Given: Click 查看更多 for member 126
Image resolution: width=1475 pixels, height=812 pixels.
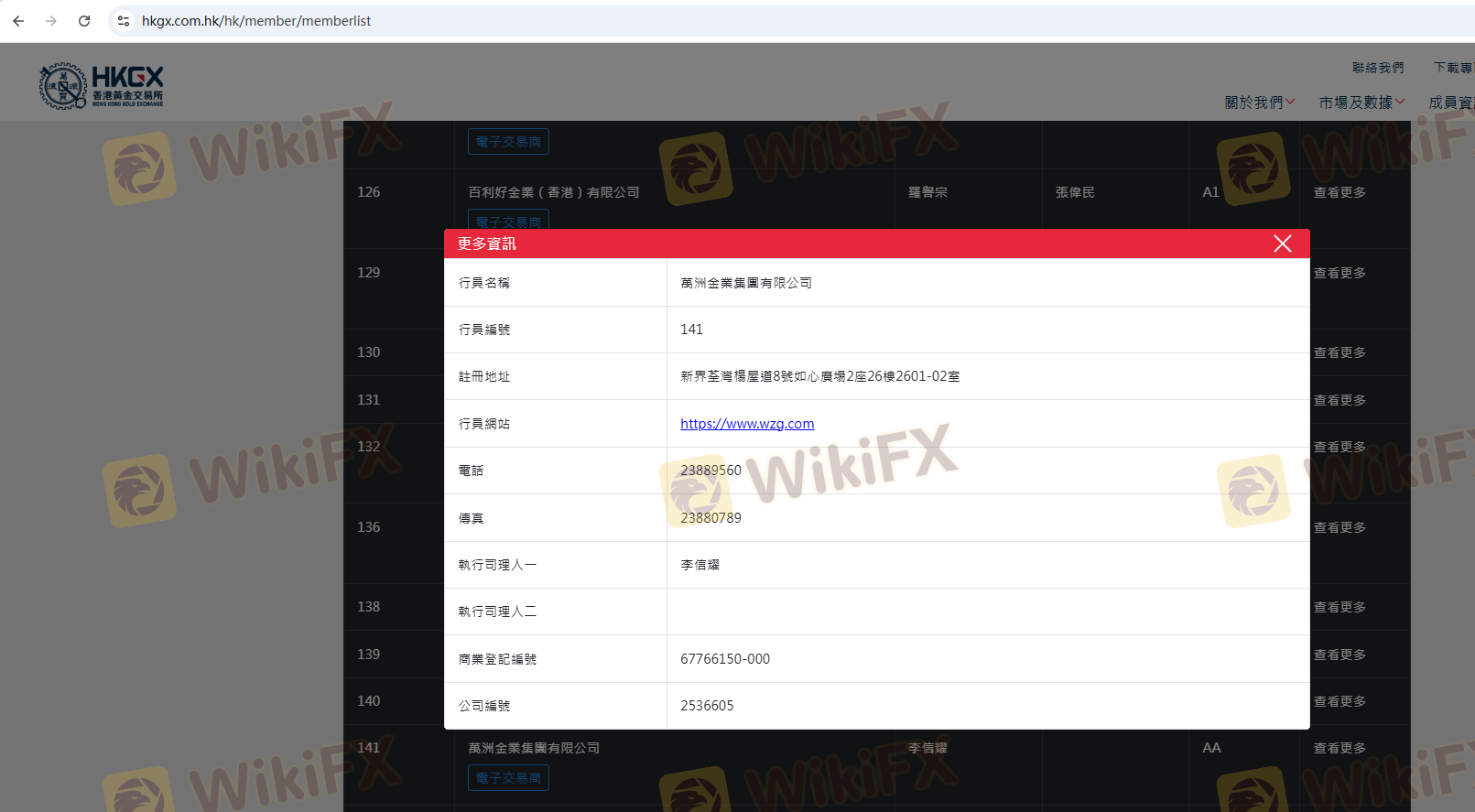Looking at the screenshot, I should [x=1339, y=192].
